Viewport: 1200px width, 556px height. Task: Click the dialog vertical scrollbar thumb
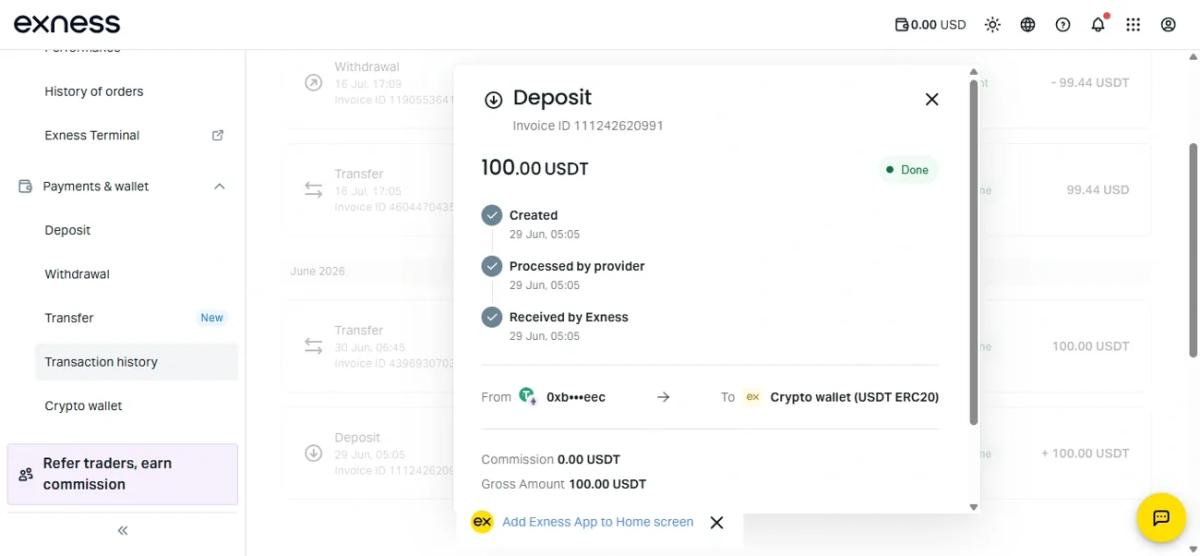(974, 252)
